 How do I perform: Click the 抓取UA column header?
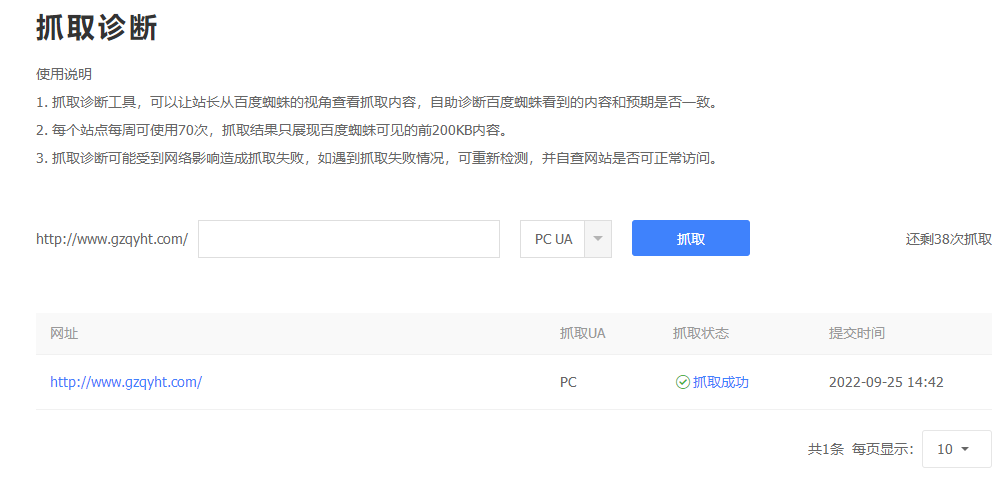click(582, 333)
